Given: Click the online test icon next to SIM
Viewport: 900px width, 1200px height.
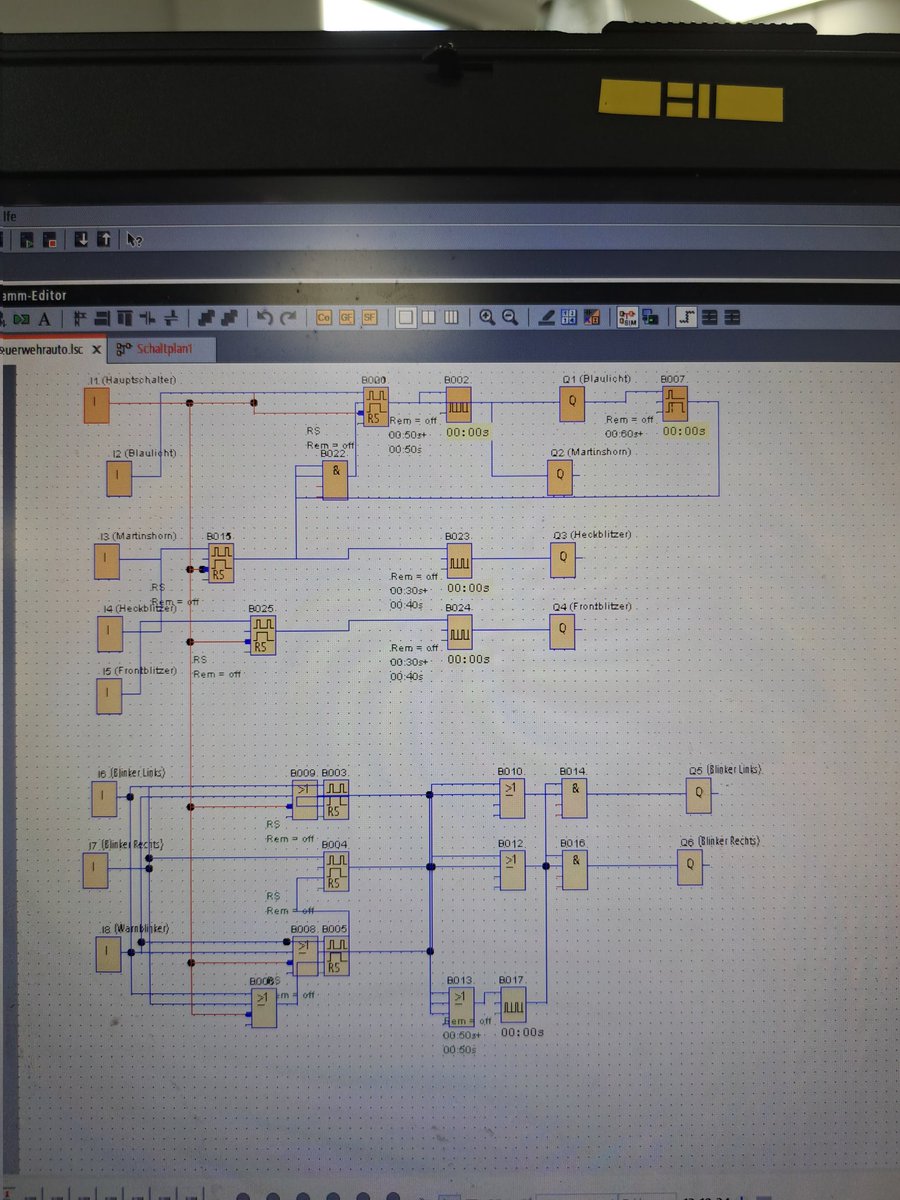Looking at the screenshot, I should click(x=650, y=317).
